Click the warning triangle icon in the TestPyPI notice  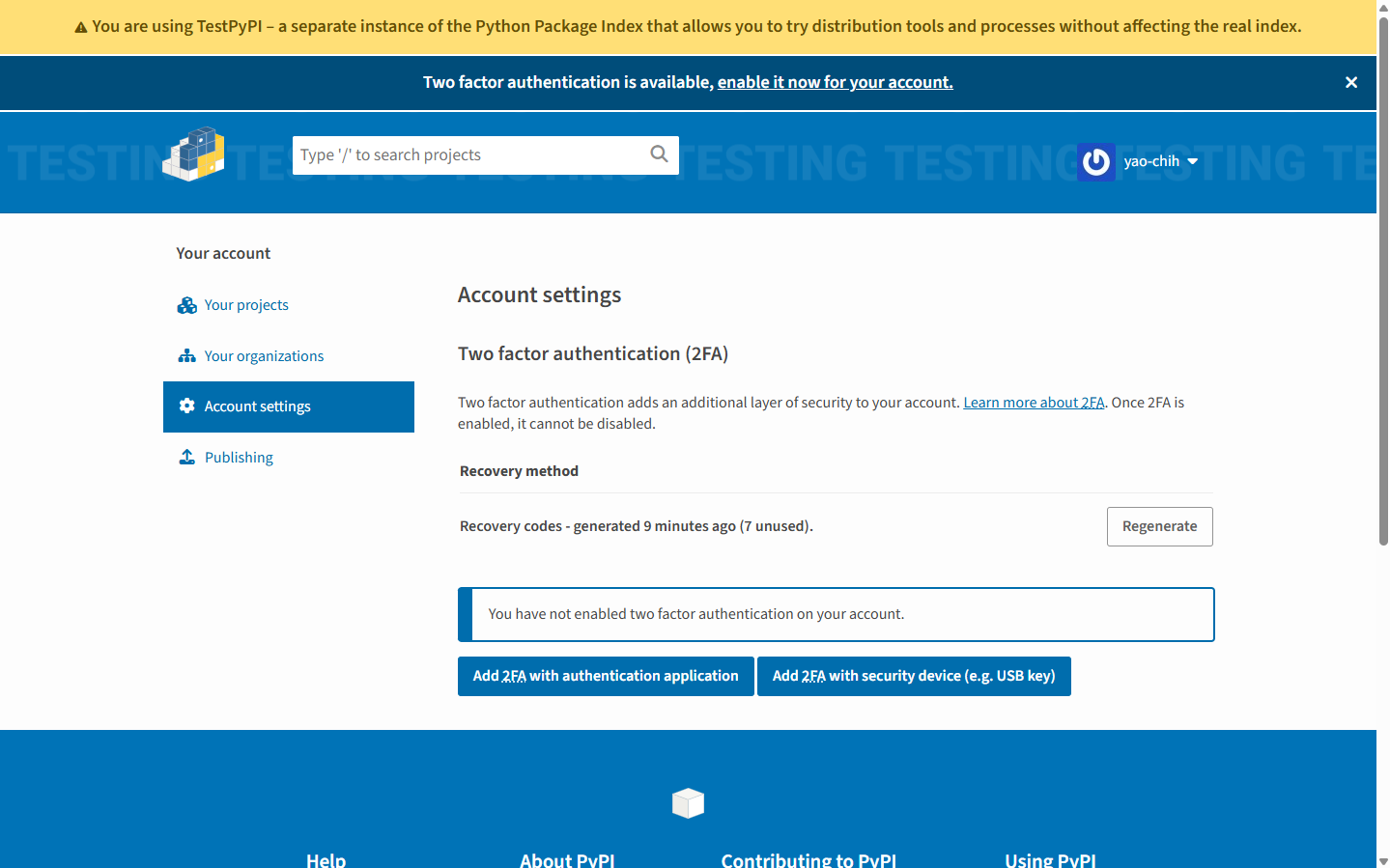pos(81,27)
